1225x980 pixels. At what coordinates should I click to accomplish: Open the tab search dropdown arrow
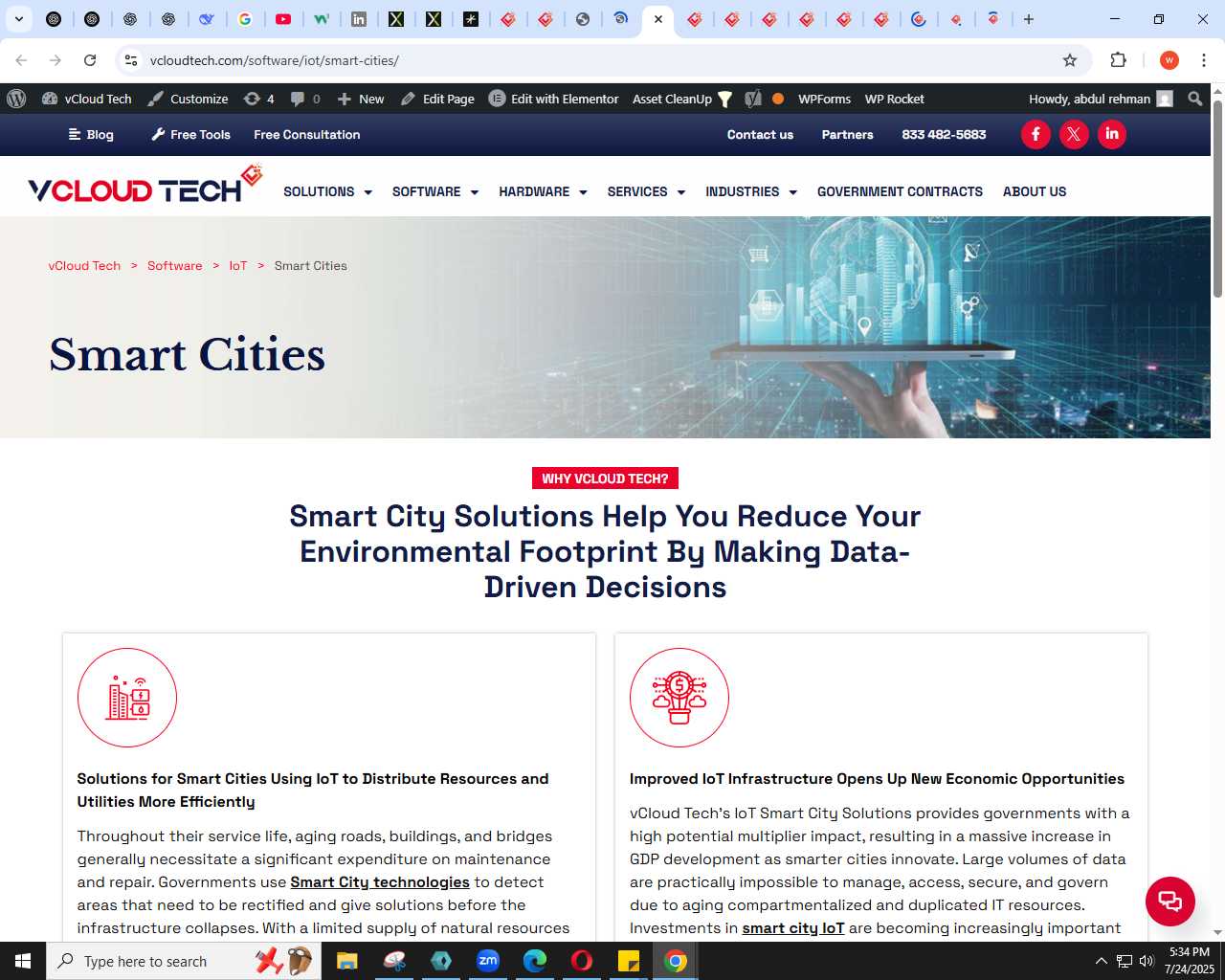click(18, 19)
